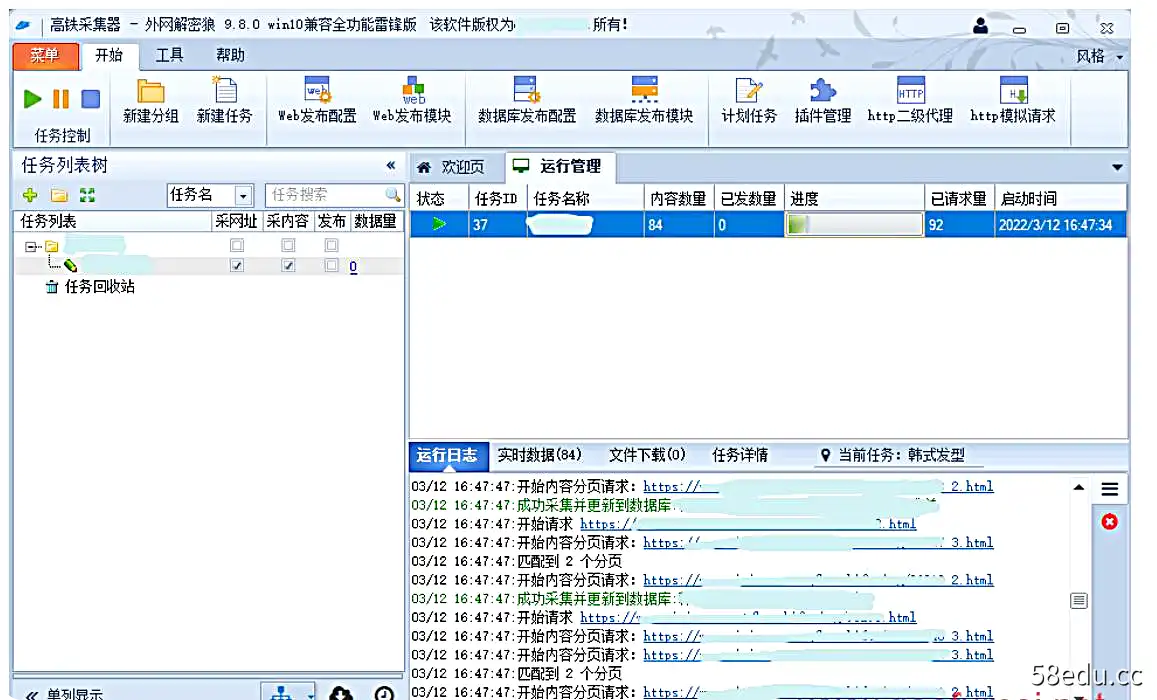Toggle 采内容 checkbox for the group row

289,245
